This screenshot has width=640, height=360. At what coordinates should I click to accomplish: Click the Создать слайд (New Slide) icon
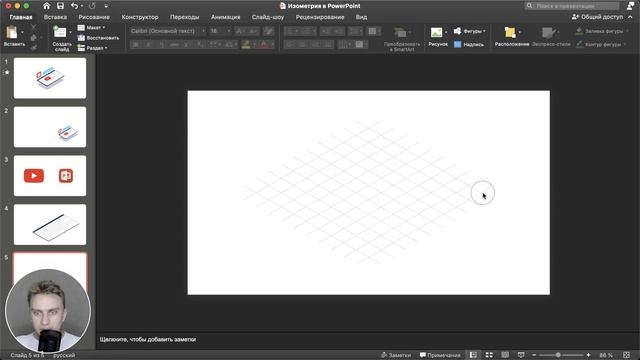(60, 32)
